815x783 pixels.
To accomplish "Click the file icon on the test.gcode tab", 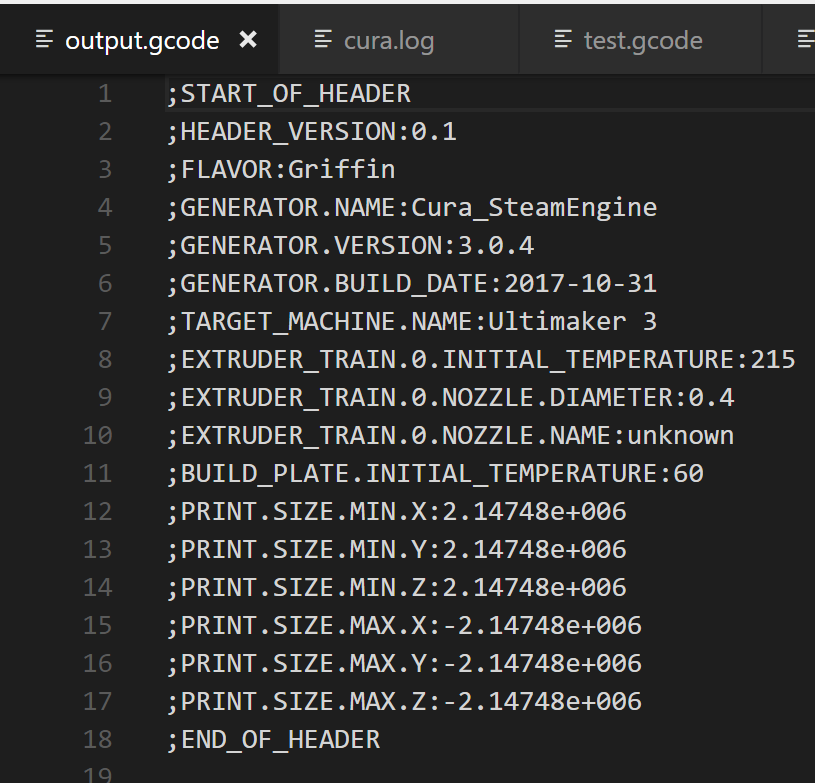I will click(x=563, y=40).
